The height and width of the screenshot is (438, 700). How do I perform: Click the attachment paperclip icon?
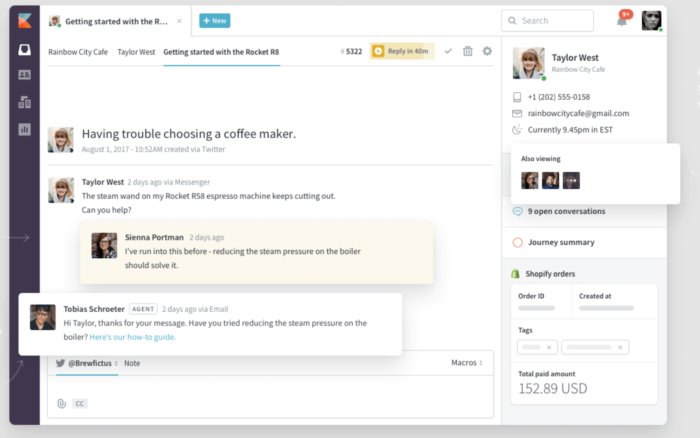[x=61, y=403]
